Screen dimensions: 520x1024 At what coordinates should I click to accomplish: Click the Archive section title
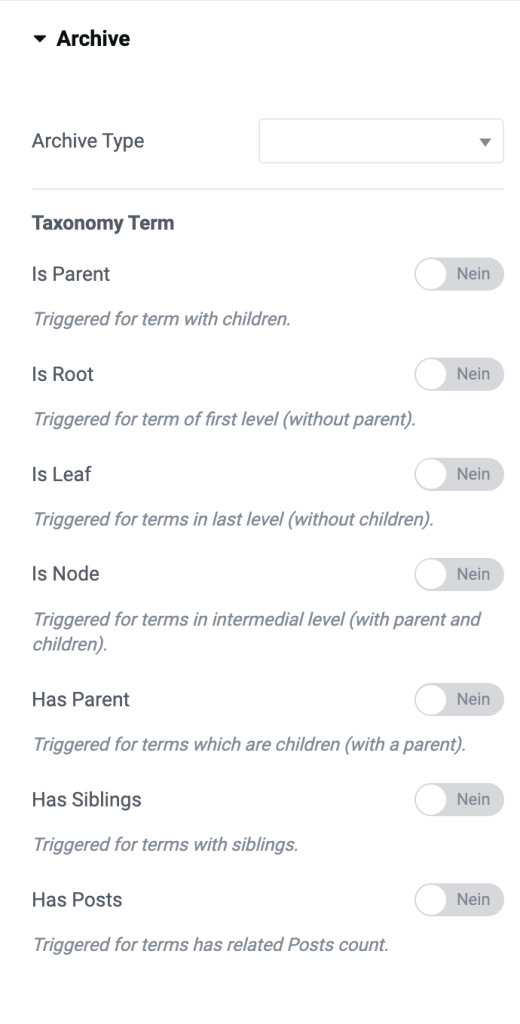point(93,39)
